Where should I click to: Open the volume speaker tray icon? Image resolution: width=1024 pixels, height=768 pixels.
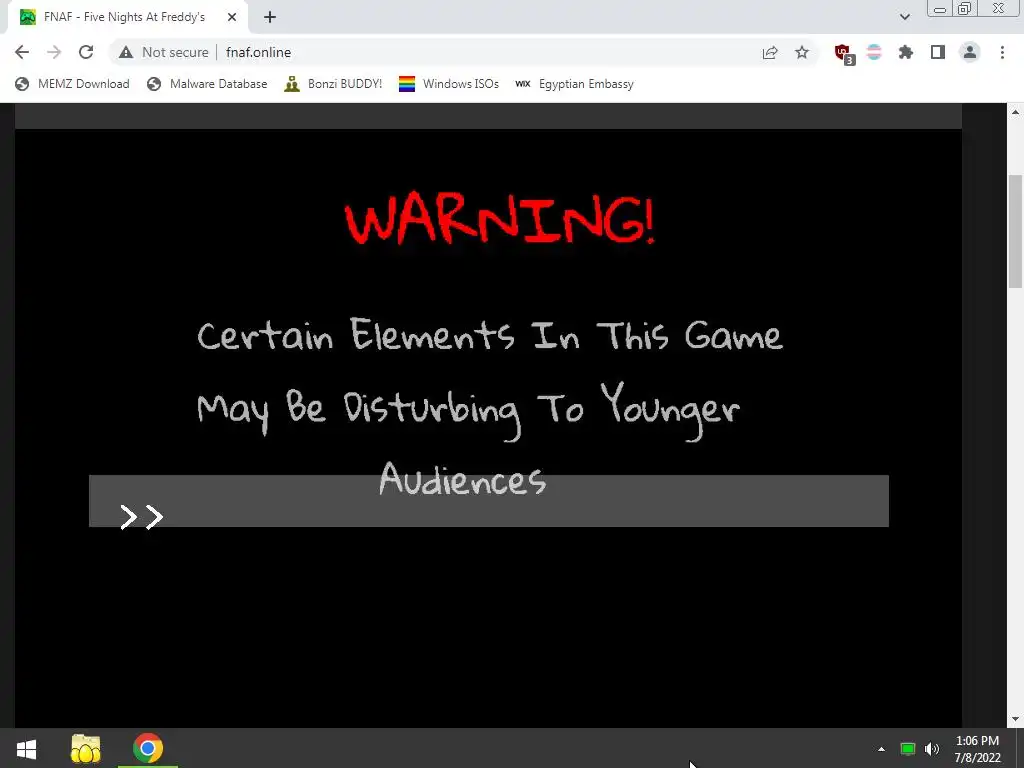click(932, 749)
